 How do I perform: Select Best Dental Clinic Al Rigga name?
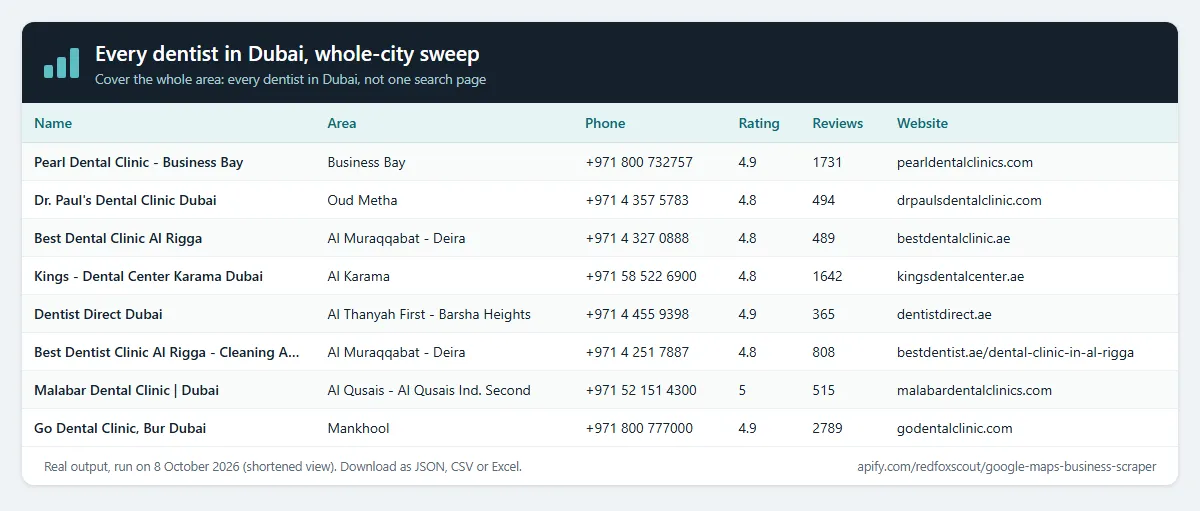coord(118,238)
